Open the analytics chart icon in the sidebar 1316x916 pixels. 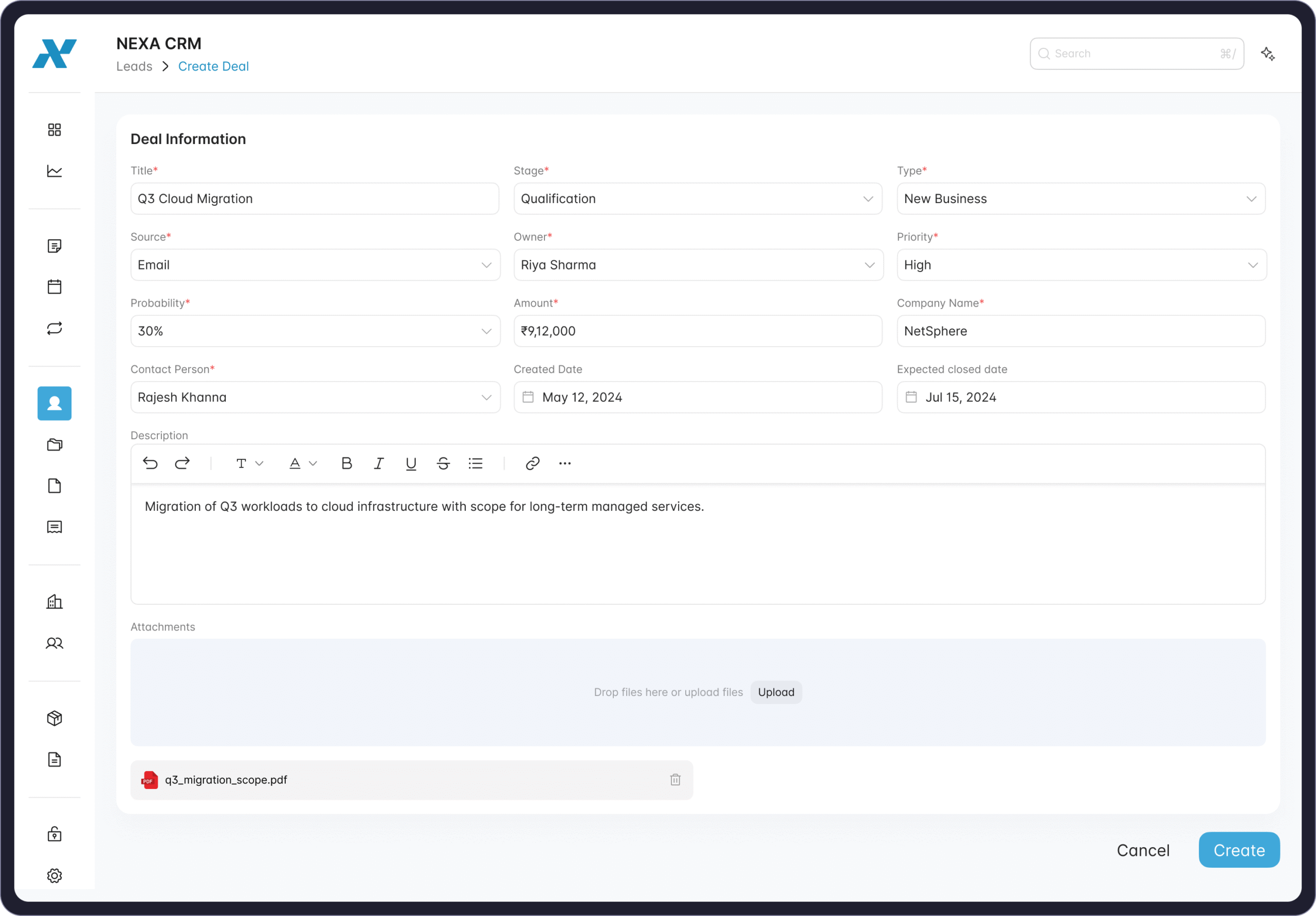54,171
